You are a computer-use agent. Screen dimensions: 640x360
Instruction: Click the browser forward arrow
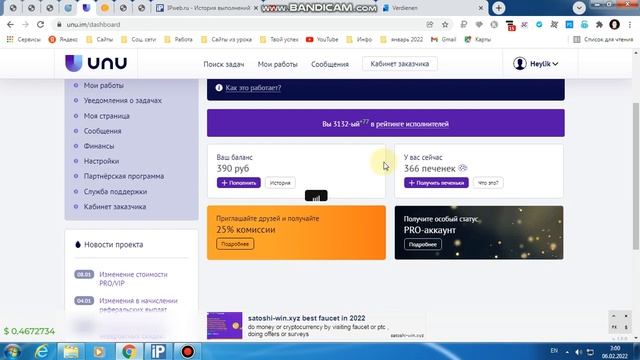click(x=25, y=24)
